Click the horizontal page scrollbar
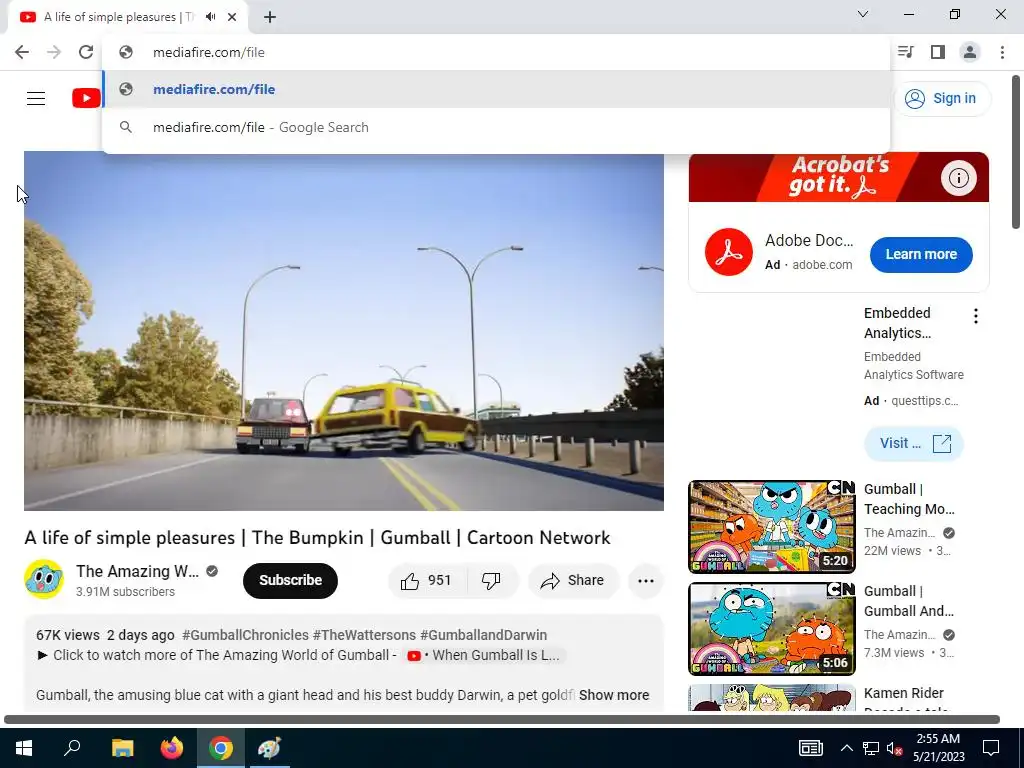Screen dimensions: 1024x768 (502, 720)
